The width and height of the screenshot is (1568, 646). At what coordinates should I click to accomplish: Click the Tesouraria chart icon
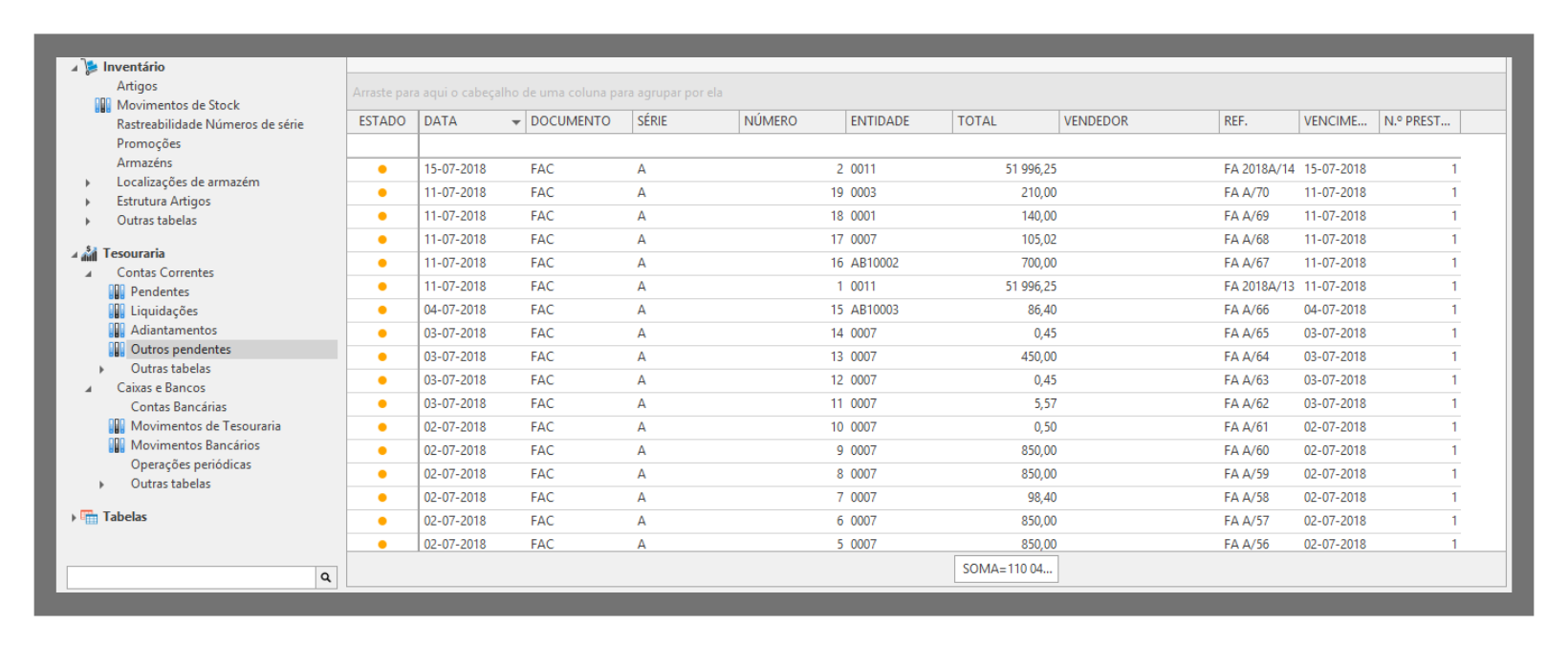click(90, 253)
